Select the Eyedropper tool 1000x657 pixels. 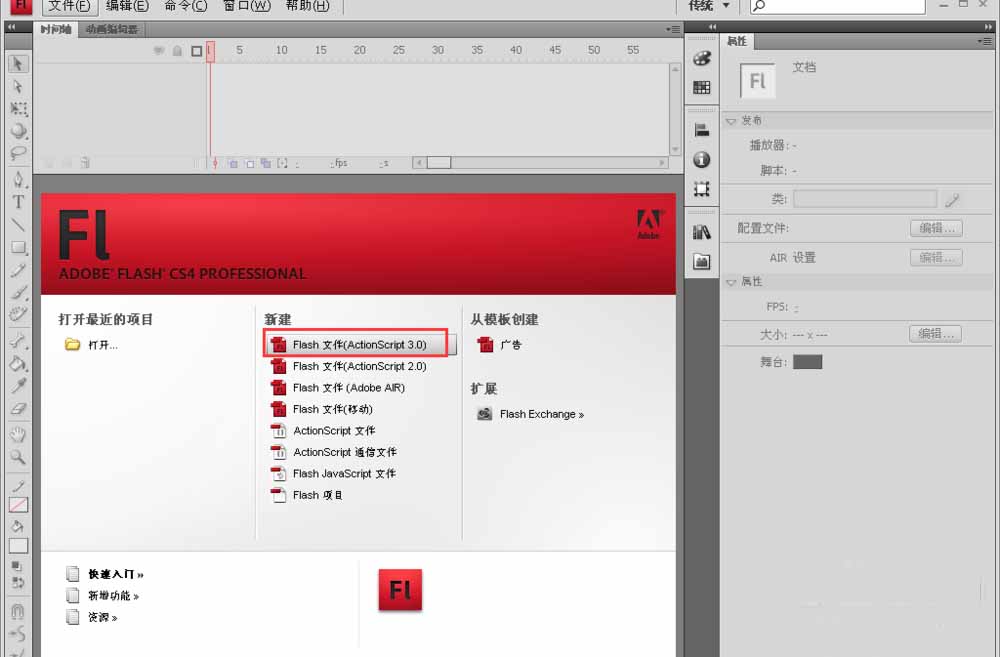(18, 386)
